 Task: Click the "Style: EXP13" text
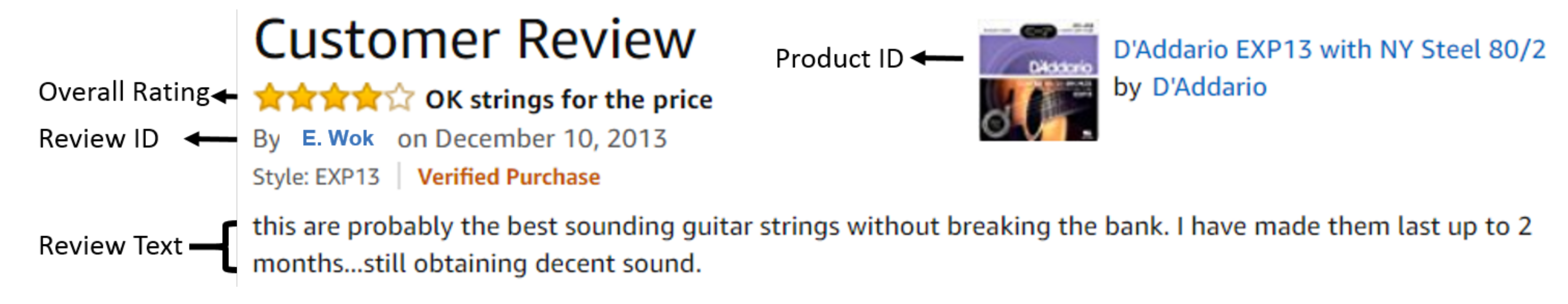[x=316, y=177]
